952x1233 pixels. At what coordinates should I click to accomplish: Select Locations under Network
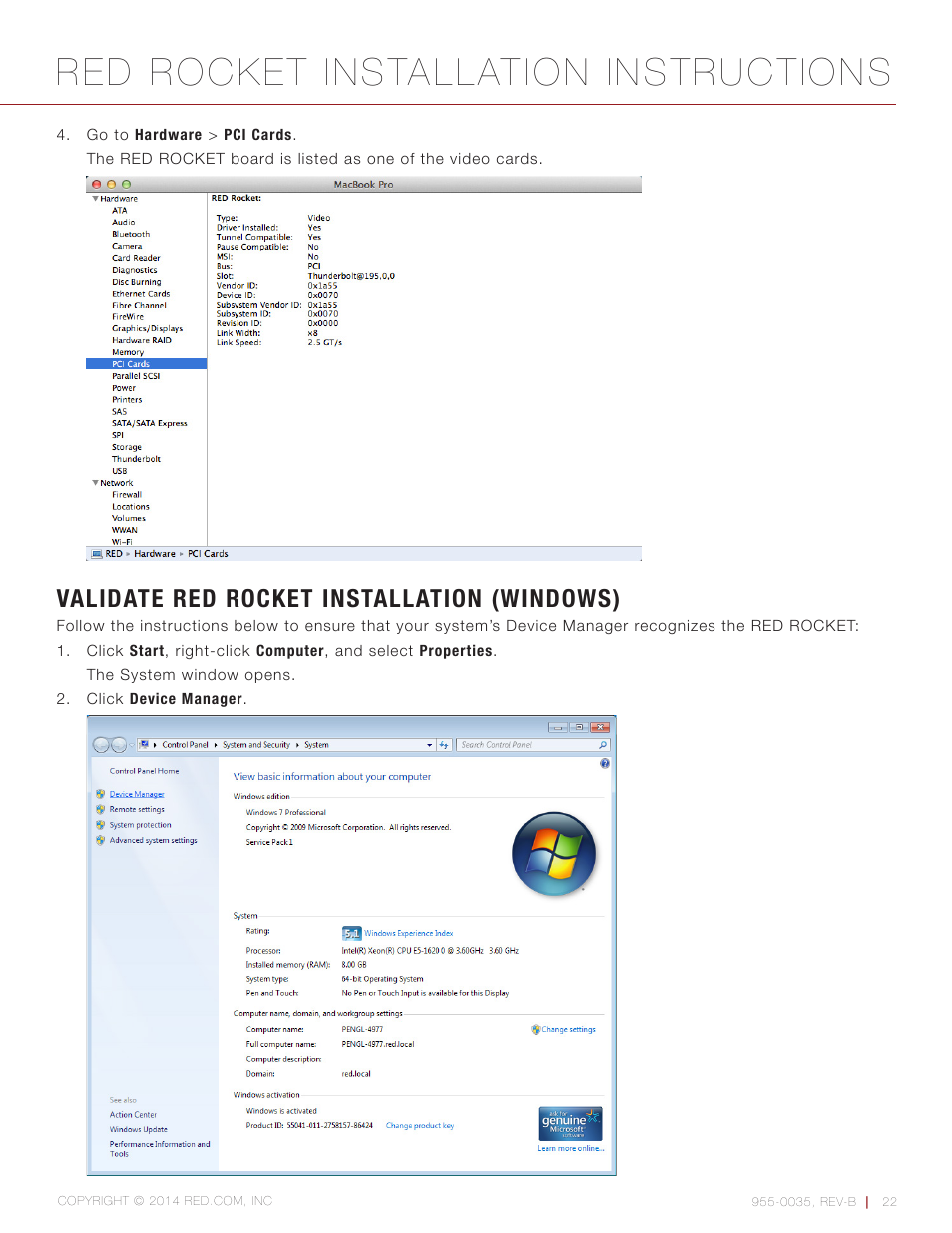[131, 507]
